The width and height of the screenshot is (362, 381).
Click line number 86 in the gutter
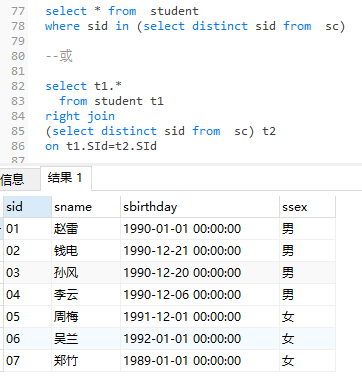(x=18, y=146)
